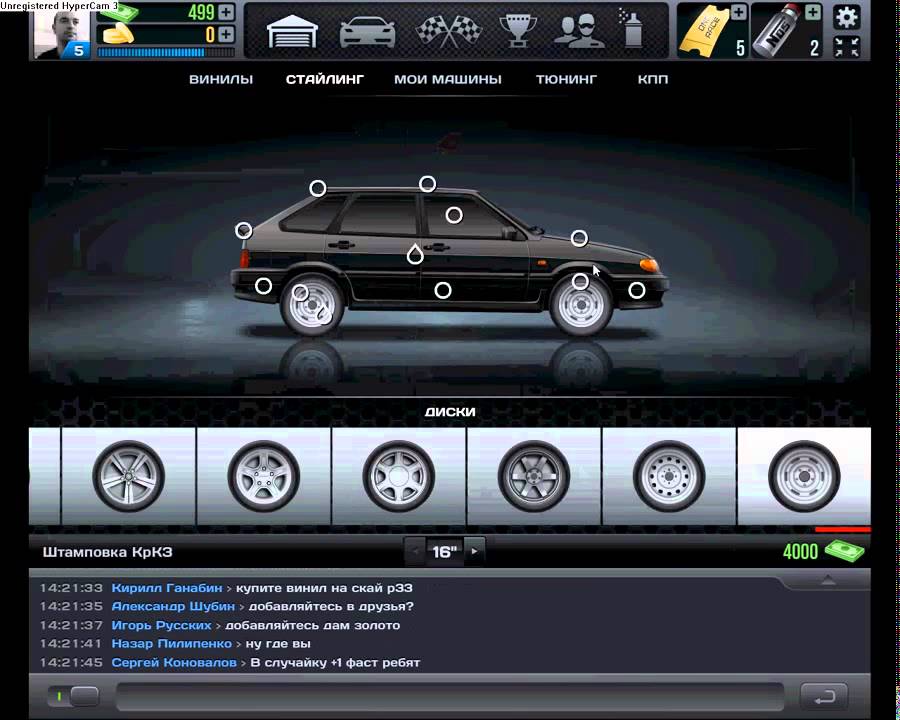Select body paint droplet point
The image size is (900, 720).
click(x=415, y=254)
